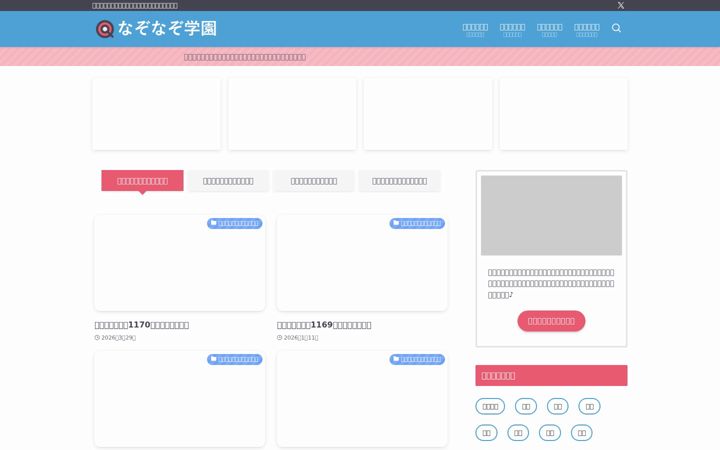This screenshot has height=450, width=720.
Task: Open the first header navigation menu item
Action: pos(475,30)
